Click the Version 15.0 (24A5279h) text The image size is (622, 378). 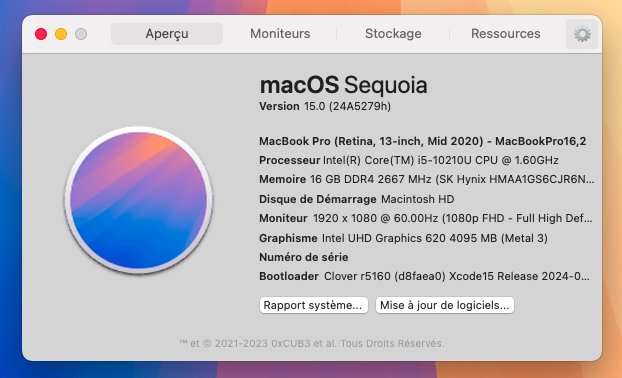[325, 106]
